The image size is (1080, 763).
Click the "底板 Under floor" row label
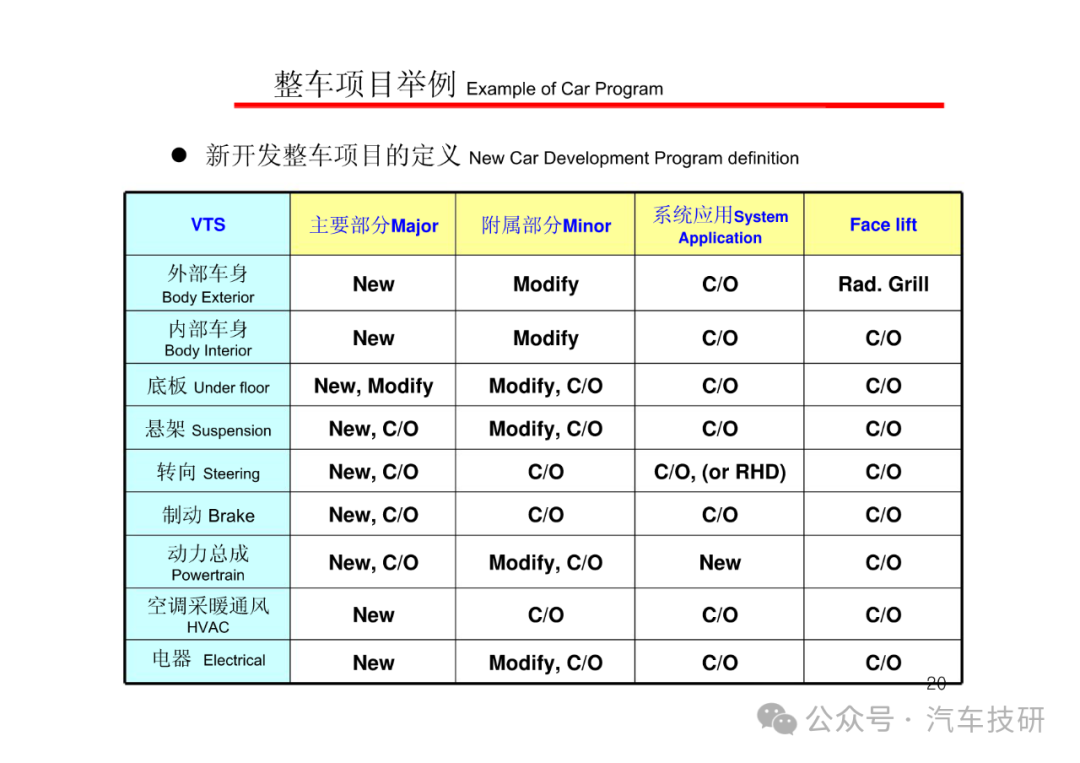point(208,386)
